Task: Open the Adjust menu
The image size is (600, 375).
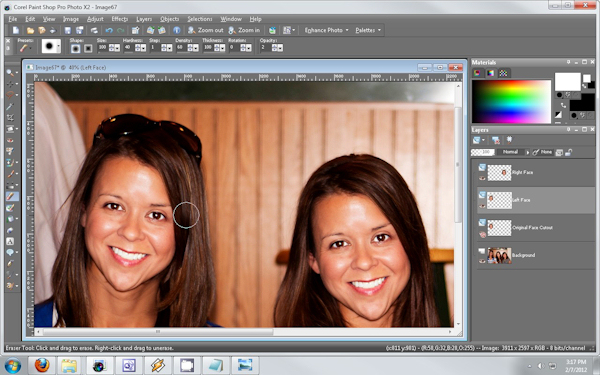Action: point(95,19)
